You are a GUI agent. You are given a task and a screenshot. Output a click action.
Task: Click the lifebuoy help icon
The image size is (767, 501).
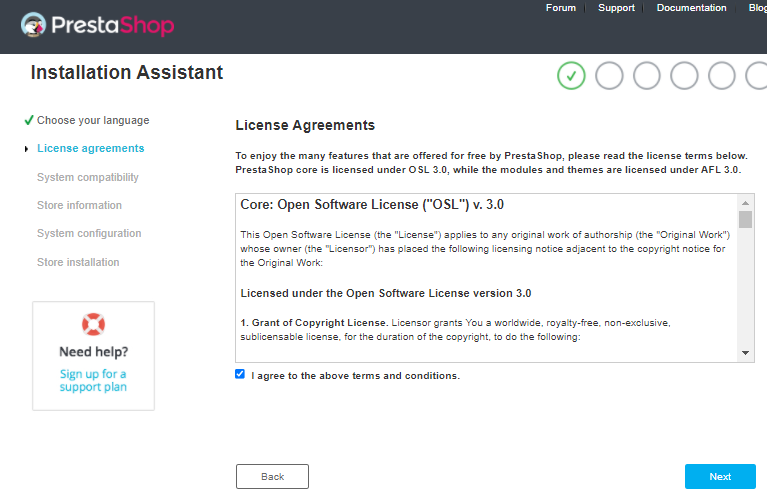[x=93, y=324]
